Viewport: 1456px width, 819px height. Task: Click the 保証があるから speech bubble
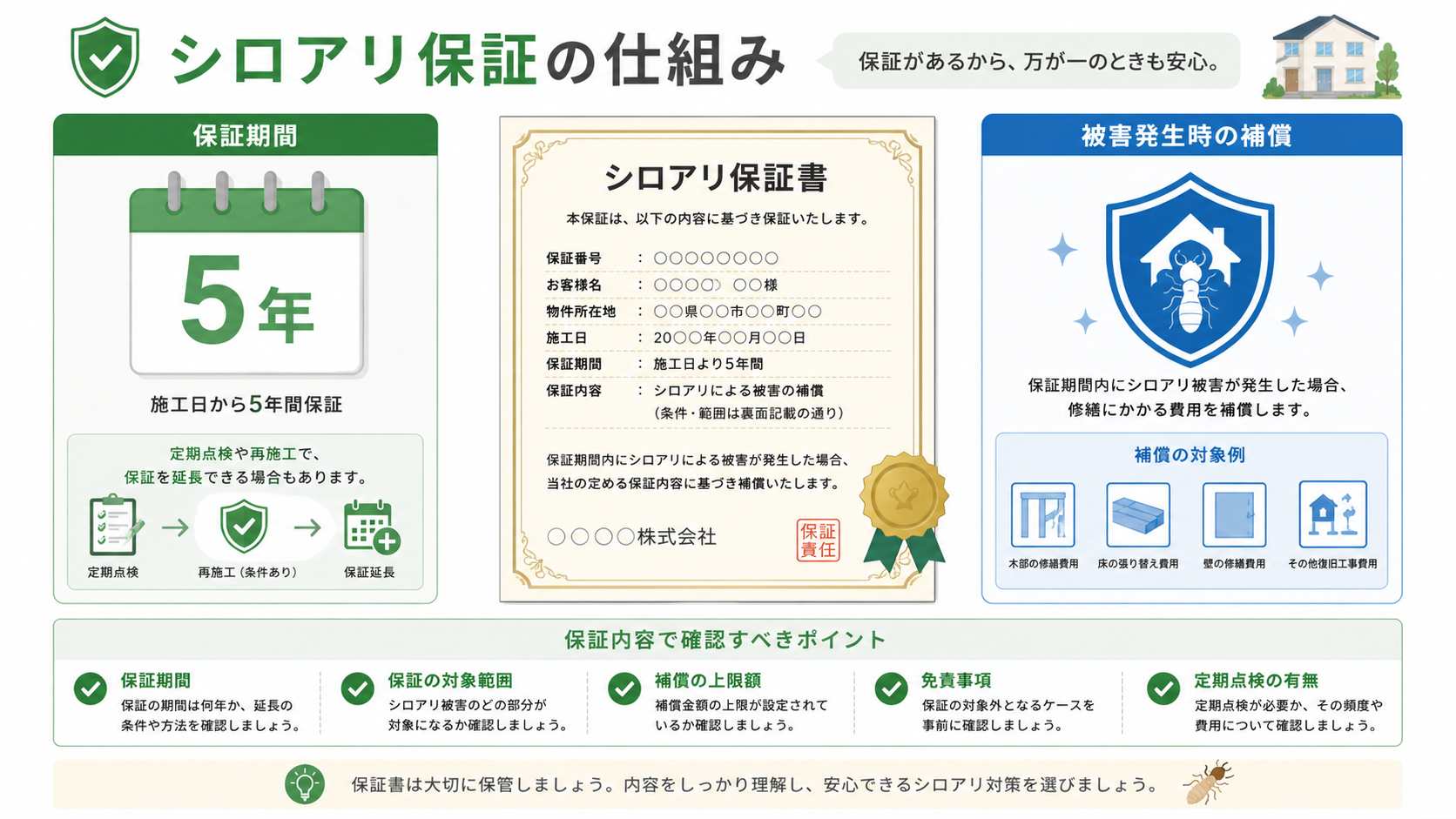[1028, 61]
